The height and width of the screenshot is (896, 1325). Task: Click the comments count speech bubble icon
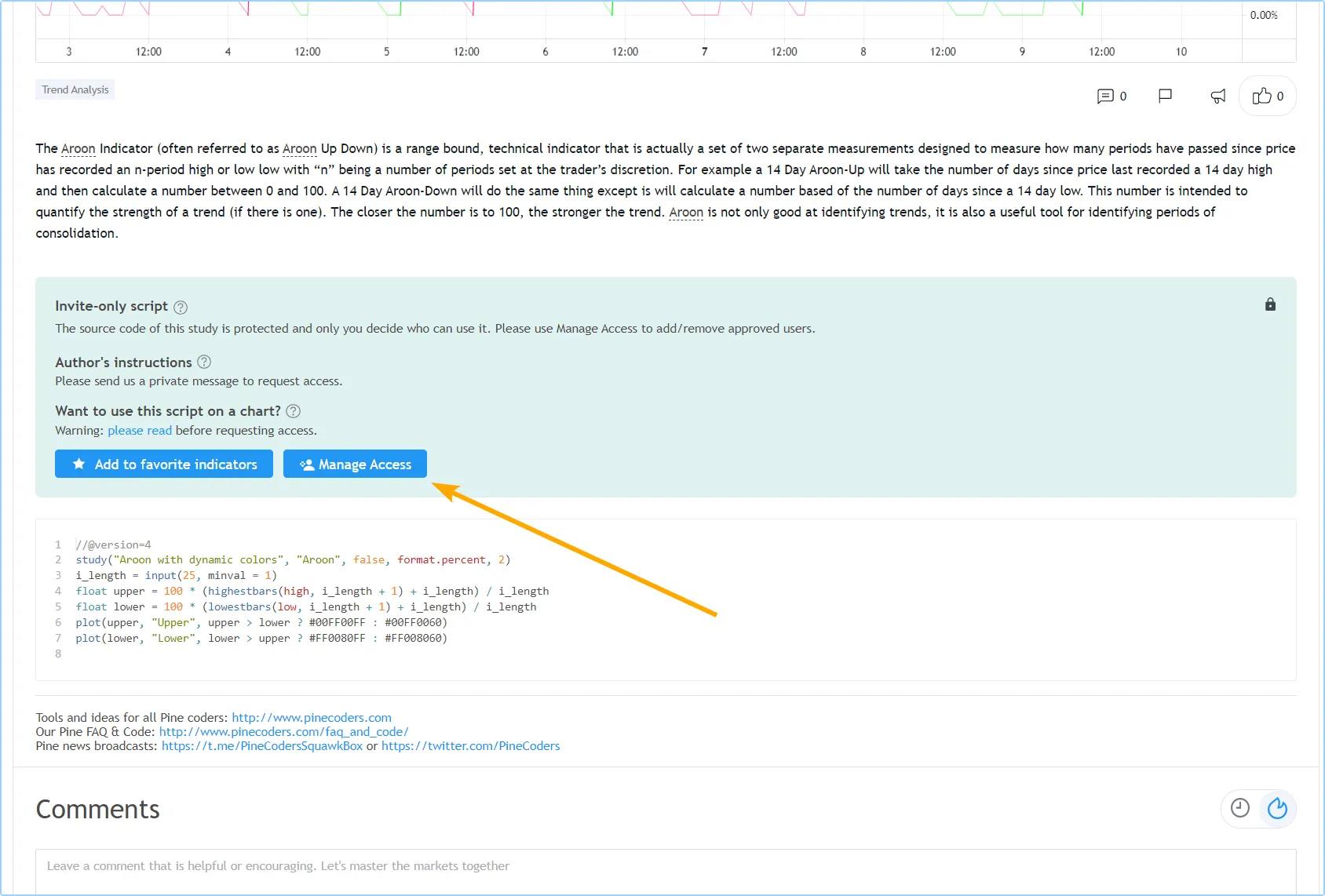pos(1105,97)
